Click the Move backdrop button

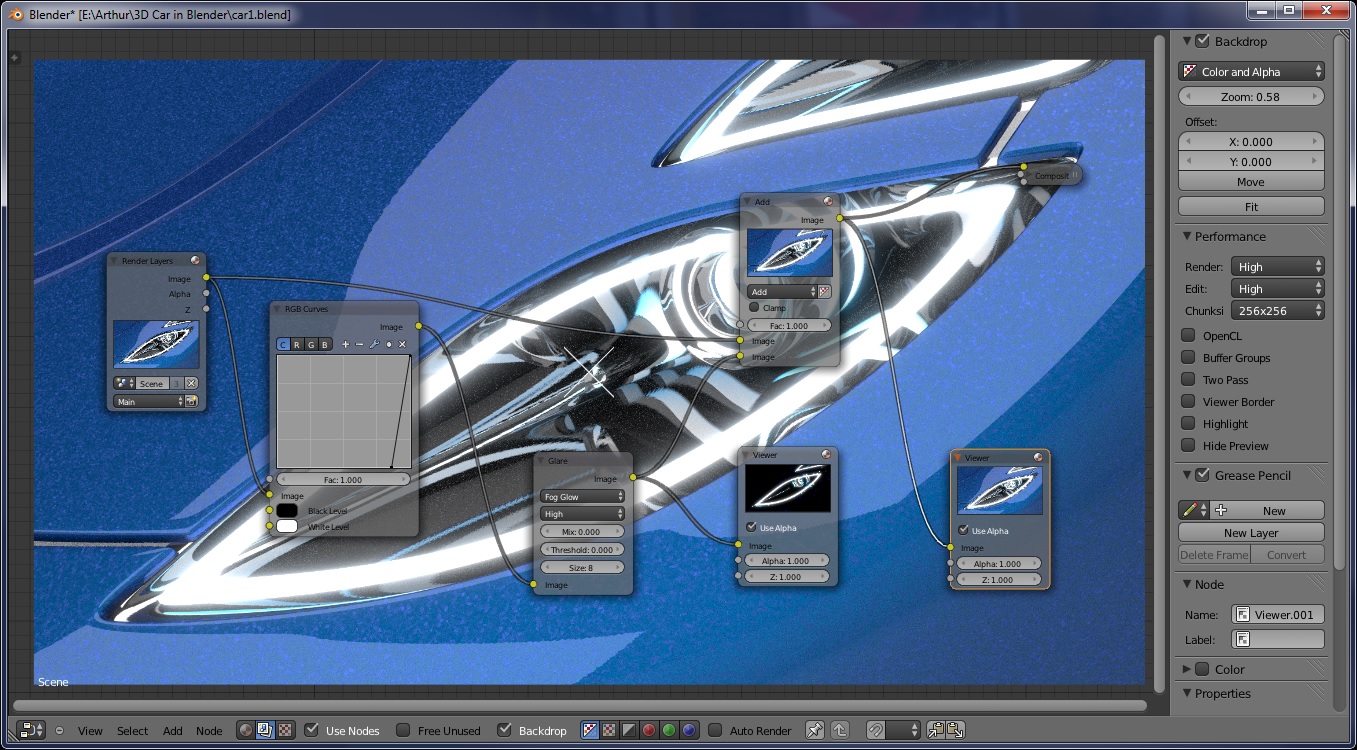1251,182
